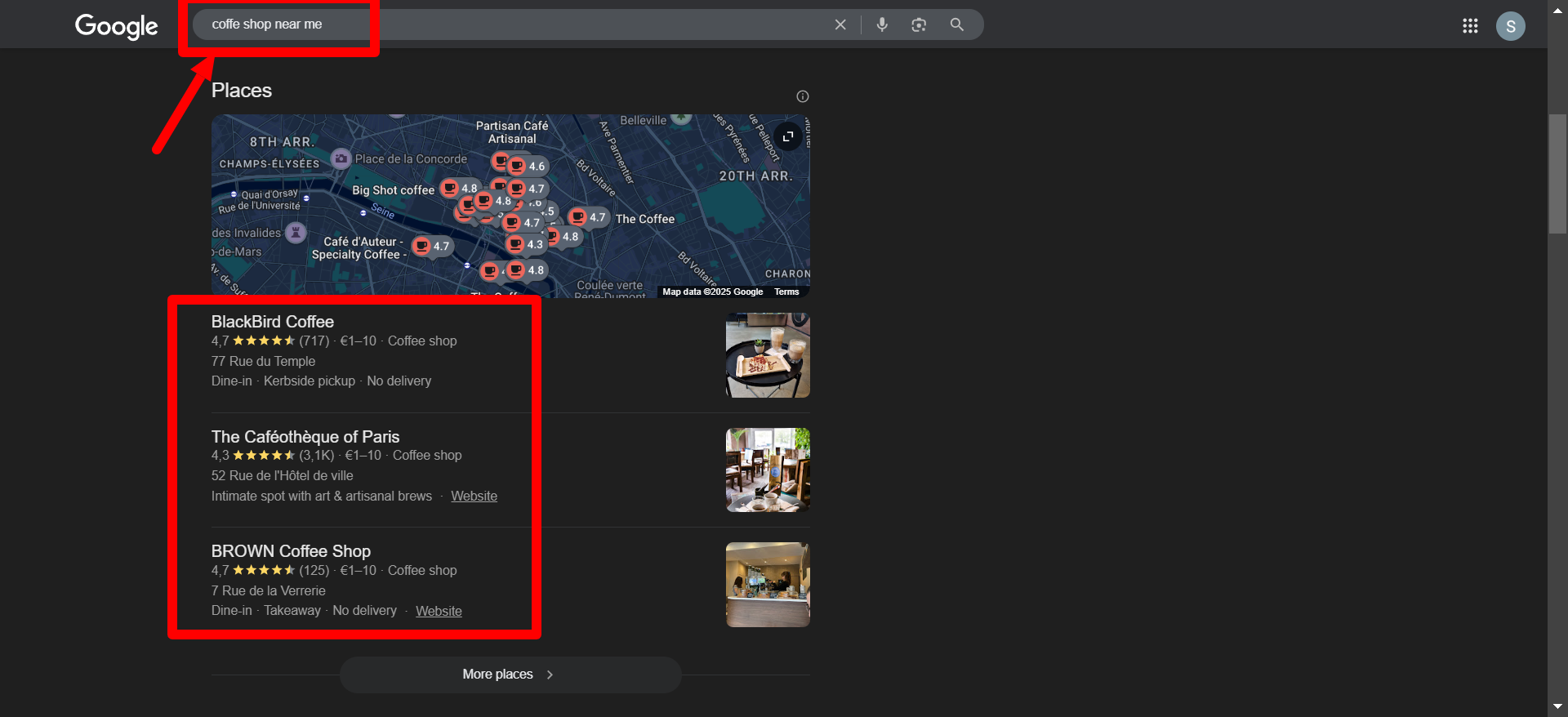Open Caféothèque of Paris photo thumbnail
This screenshot has height=717, width=1568.
coord(768,470)
